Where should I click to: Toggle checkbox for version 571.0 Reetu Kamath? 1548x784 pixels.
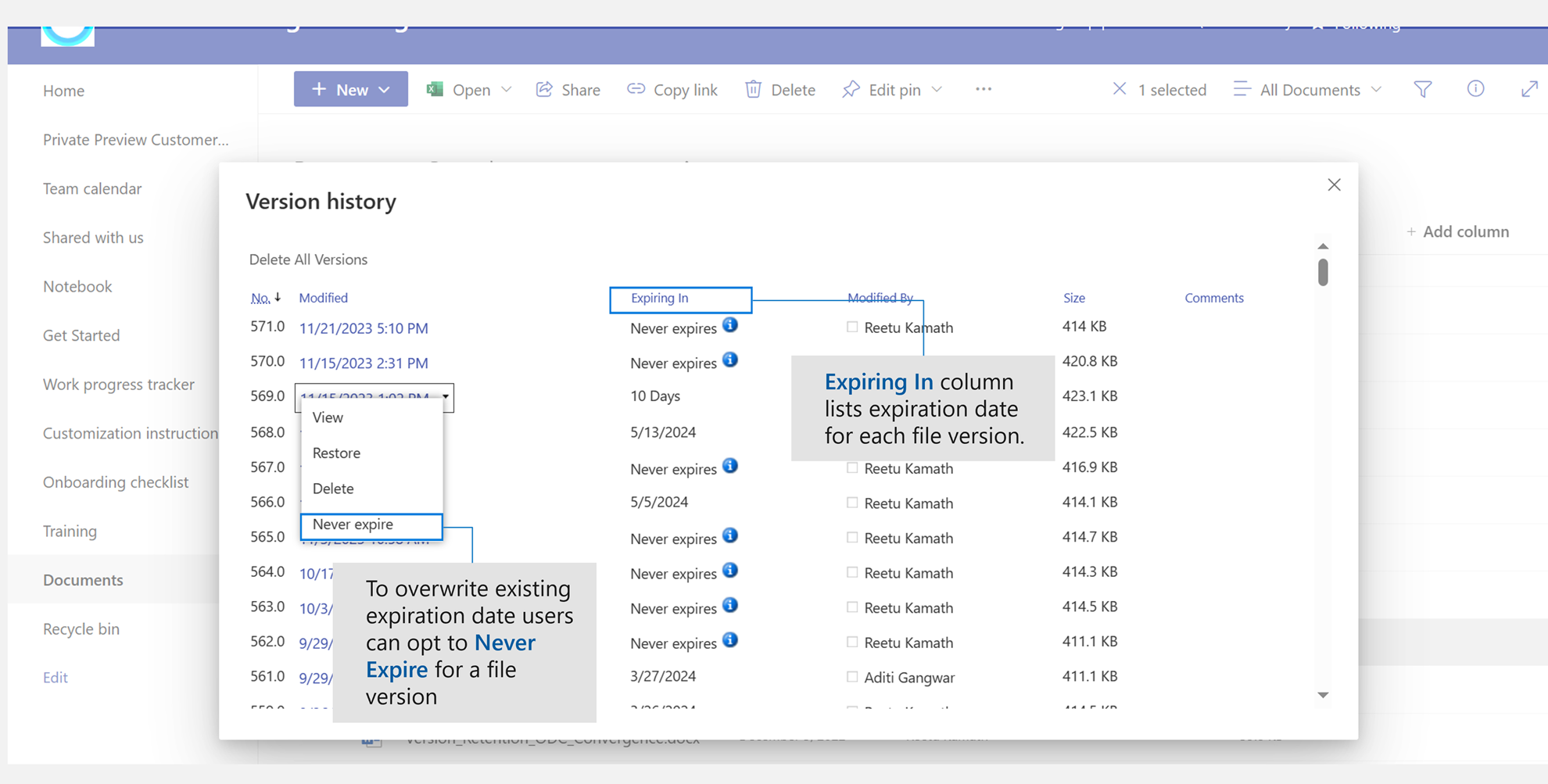852,327
